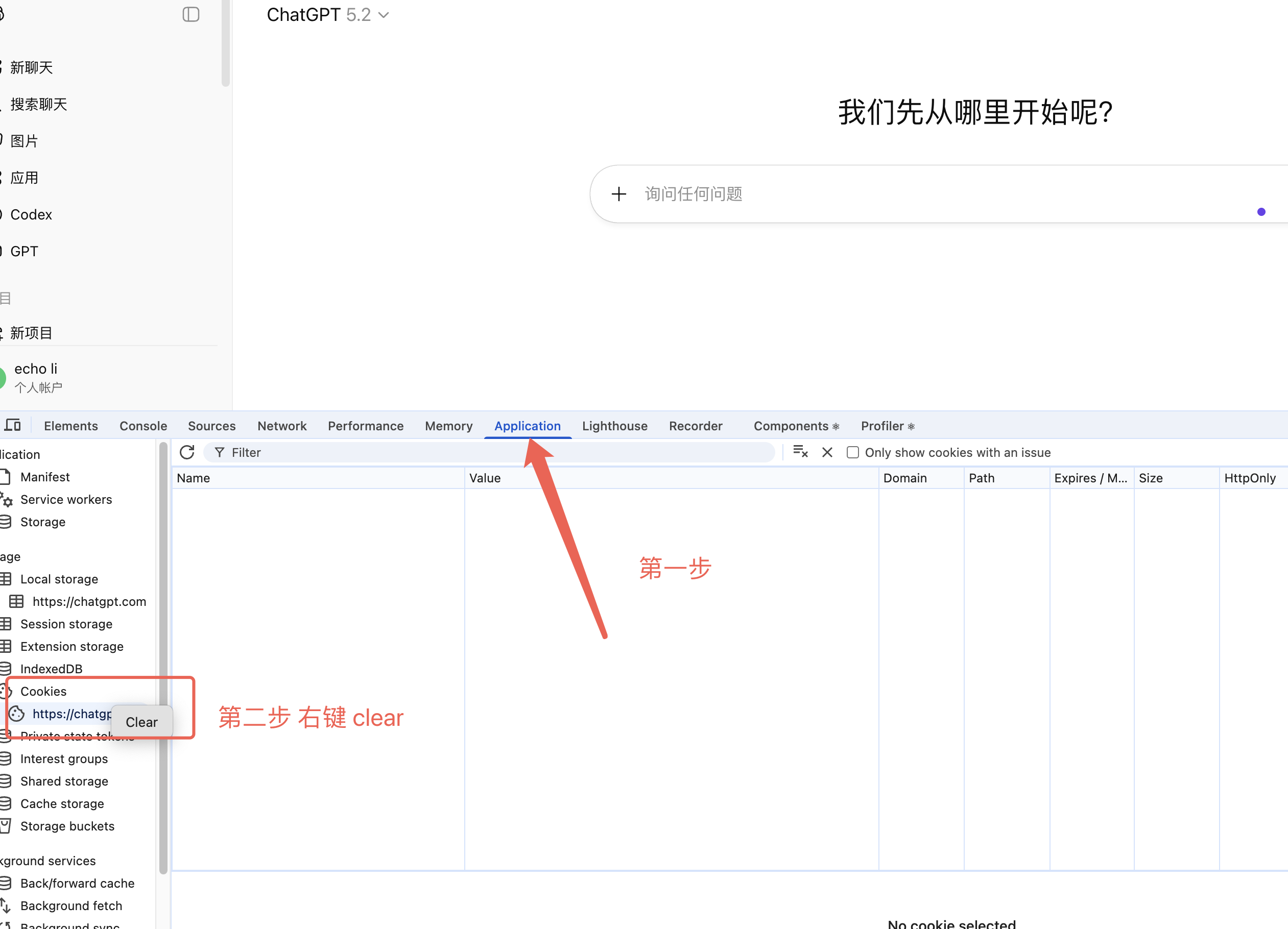Image resolution: width=1288 pixels, height=929 pixels.
Task: Enable Only show cookies with issue
Action: [x=852, y=452]
